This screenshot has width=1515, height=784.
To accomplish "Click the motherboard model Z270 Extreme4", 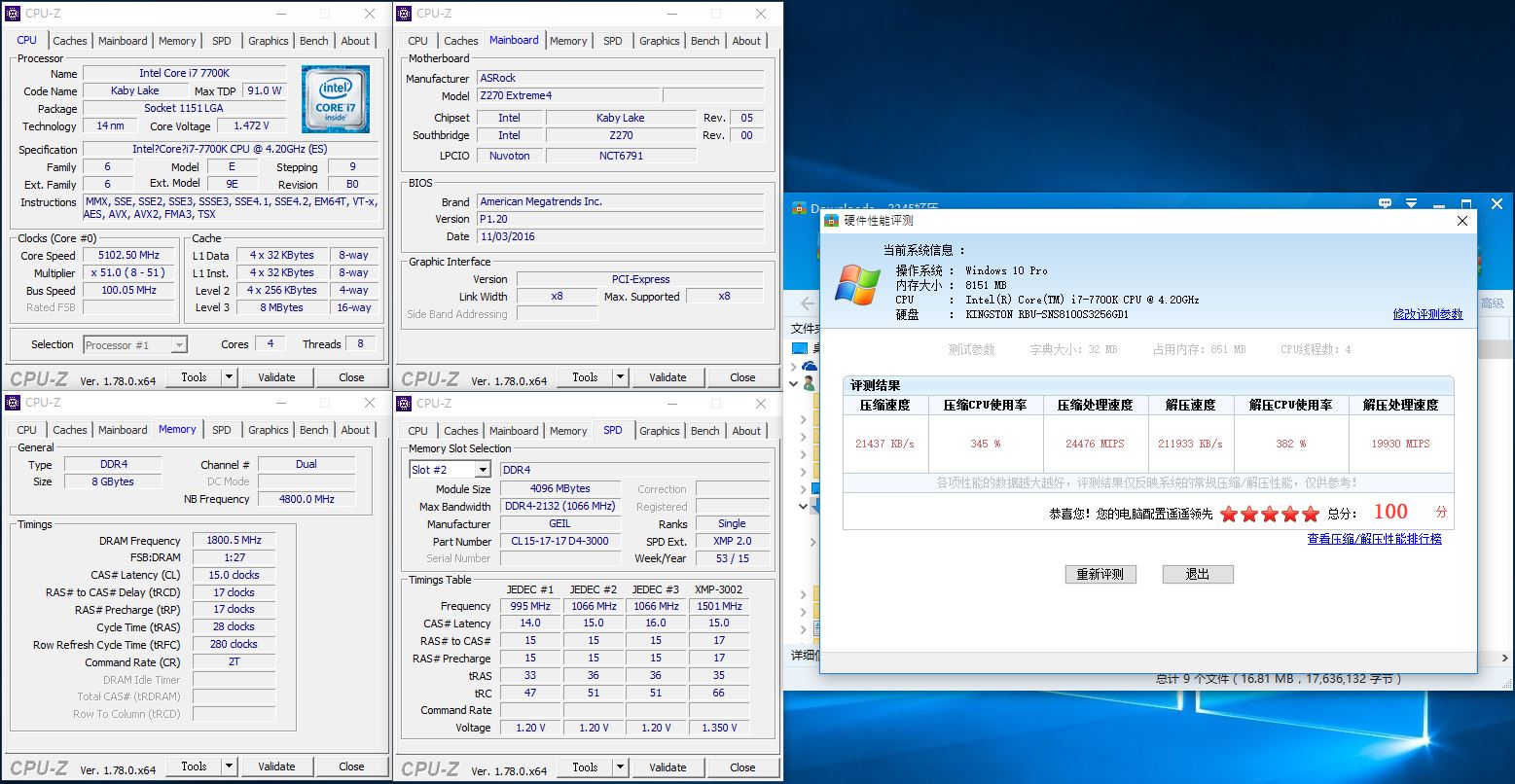I will 568,95.
